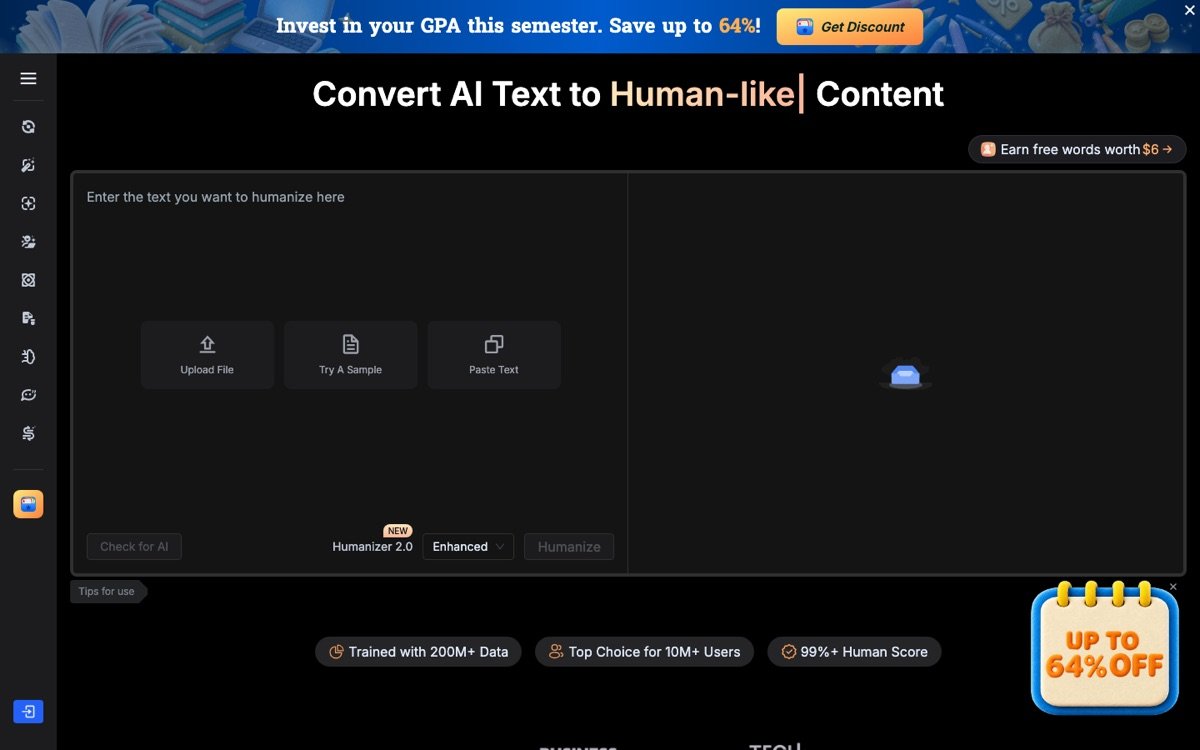Click the blue sign-in icon at sidebar bottom
This screenshot has height=750, width=1200.
[x=28, y=712]
